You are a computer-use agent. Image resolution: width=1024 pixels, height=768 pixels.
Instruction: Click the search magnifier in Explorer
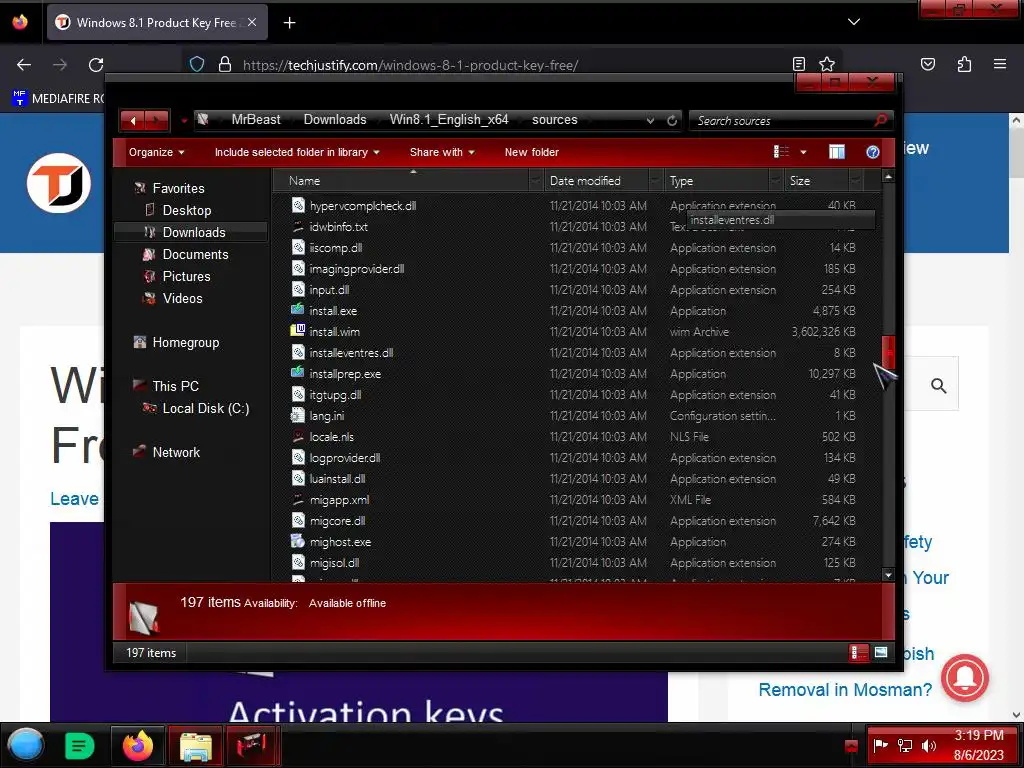[880, 121]
